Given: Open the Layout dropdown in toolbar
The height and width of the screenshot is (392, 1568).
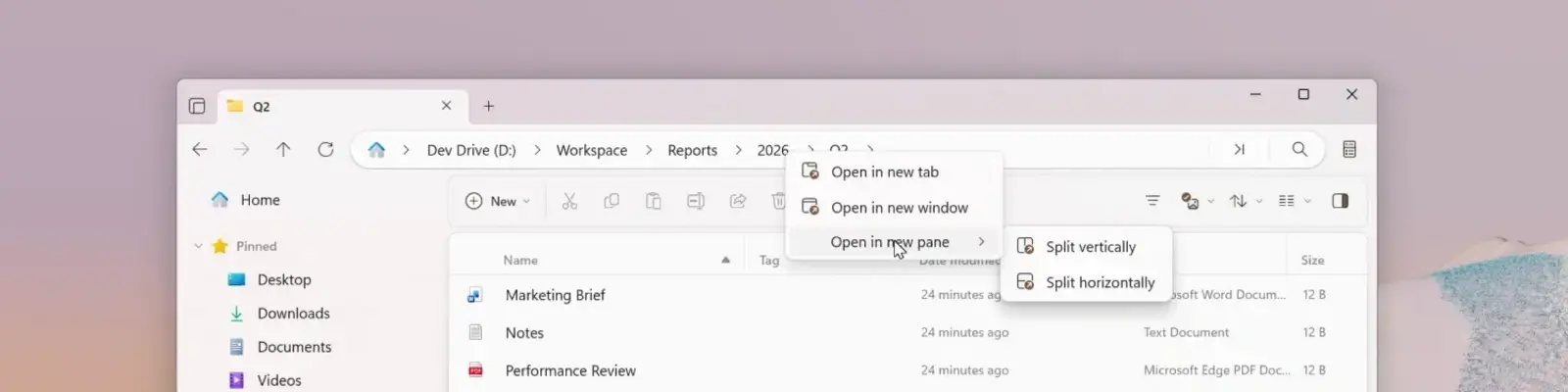Looking at the screenshot, I should 1295,201.
